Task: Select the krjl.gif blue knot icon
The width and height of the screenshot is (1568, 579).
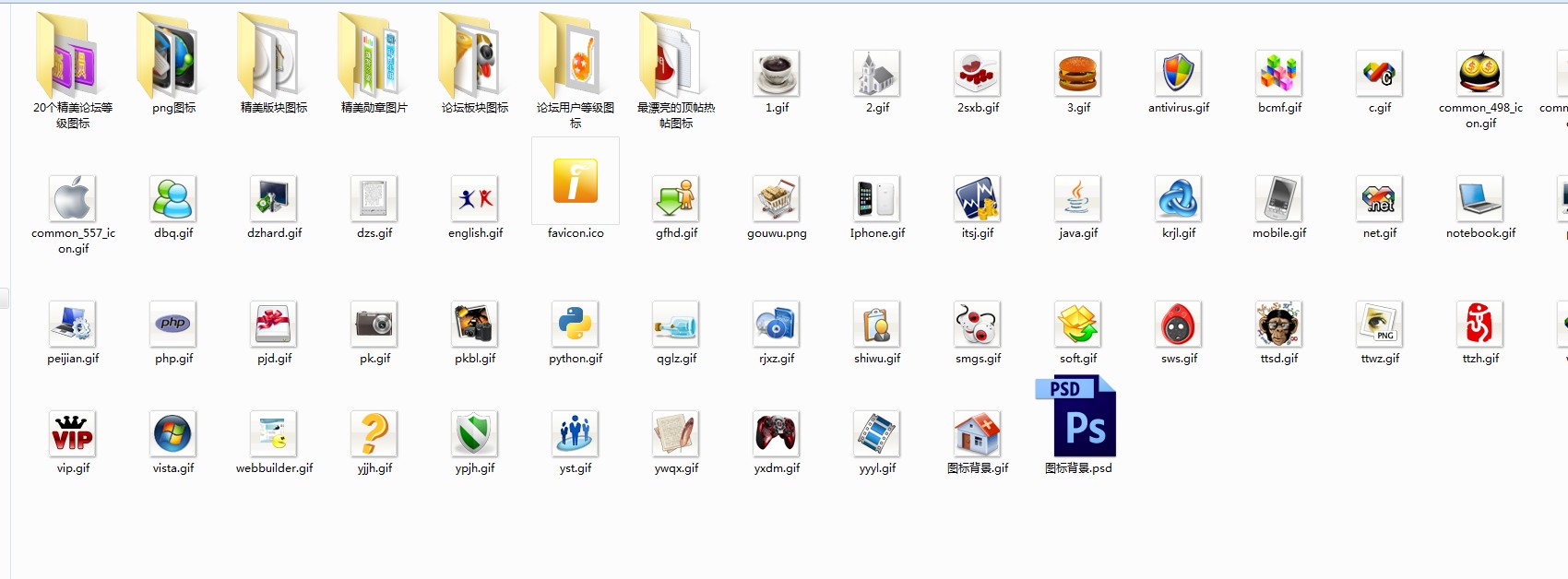Action: [x=1179, y=199]
